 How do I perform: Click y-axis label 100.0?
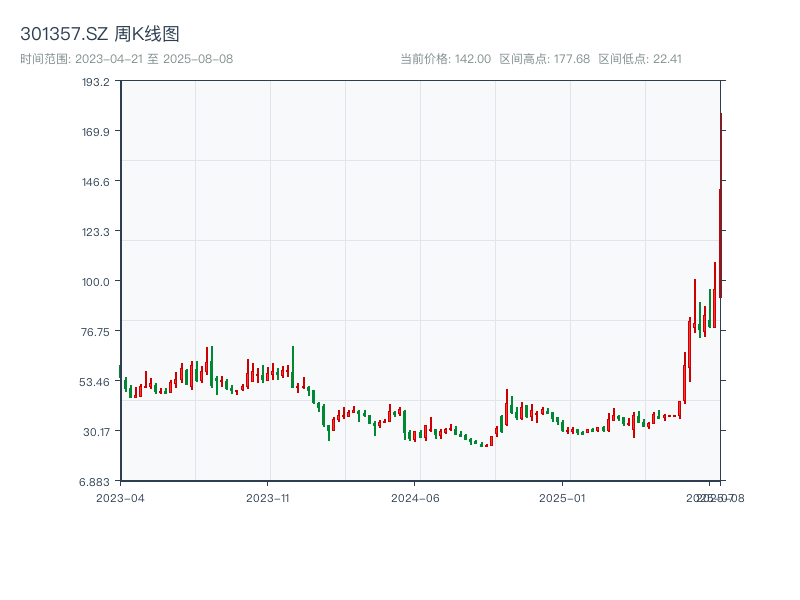click(x=96, y=282)
